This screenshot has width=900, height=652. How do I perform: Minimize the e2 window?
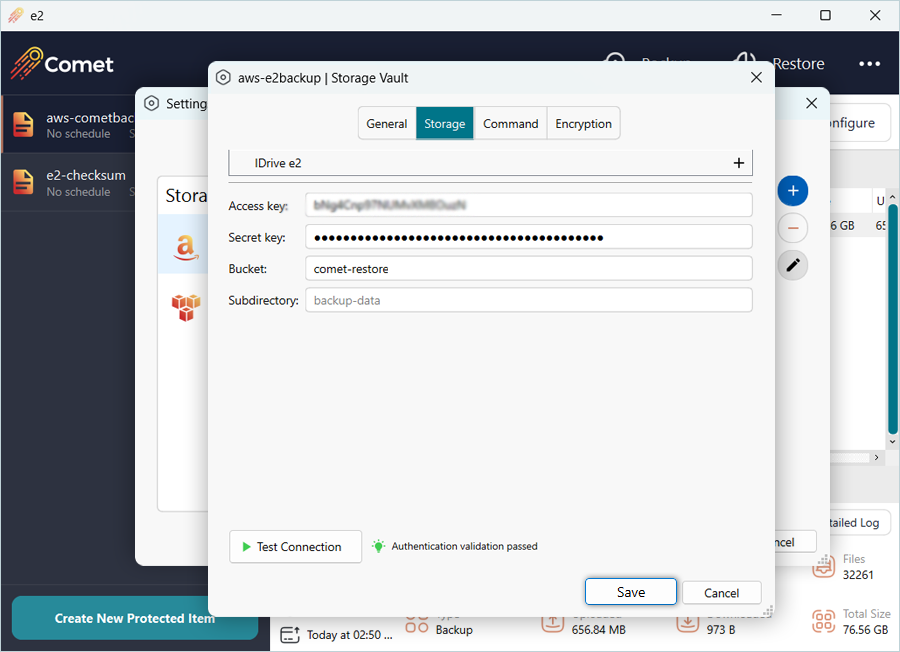[777, 15]
